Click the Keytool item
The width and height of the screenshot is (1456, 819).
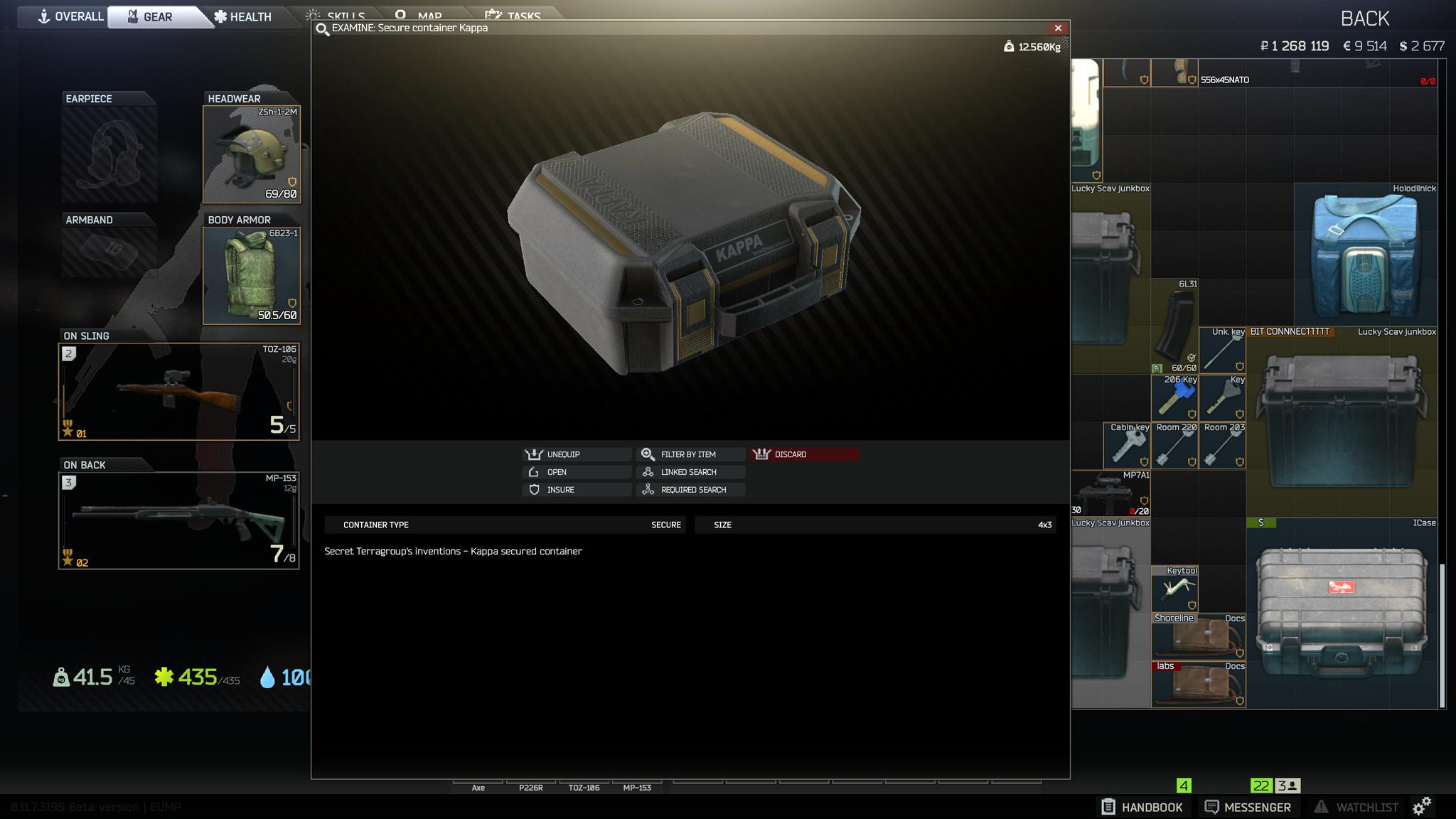(1174, 589)
